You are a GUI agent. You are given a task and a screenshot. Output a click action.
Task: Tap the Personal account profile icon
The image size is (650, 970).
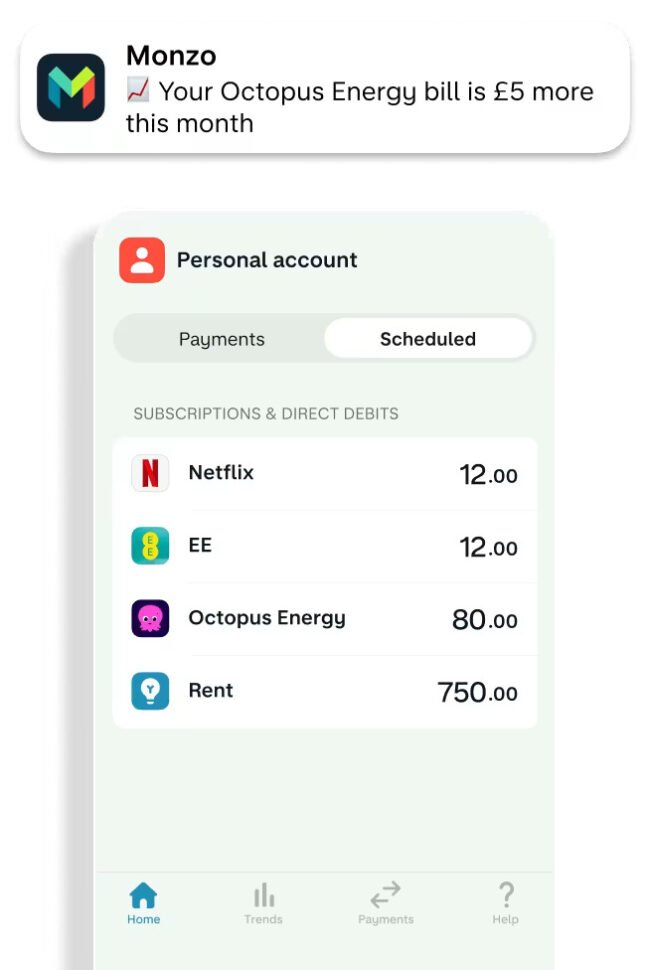point(142,260)
